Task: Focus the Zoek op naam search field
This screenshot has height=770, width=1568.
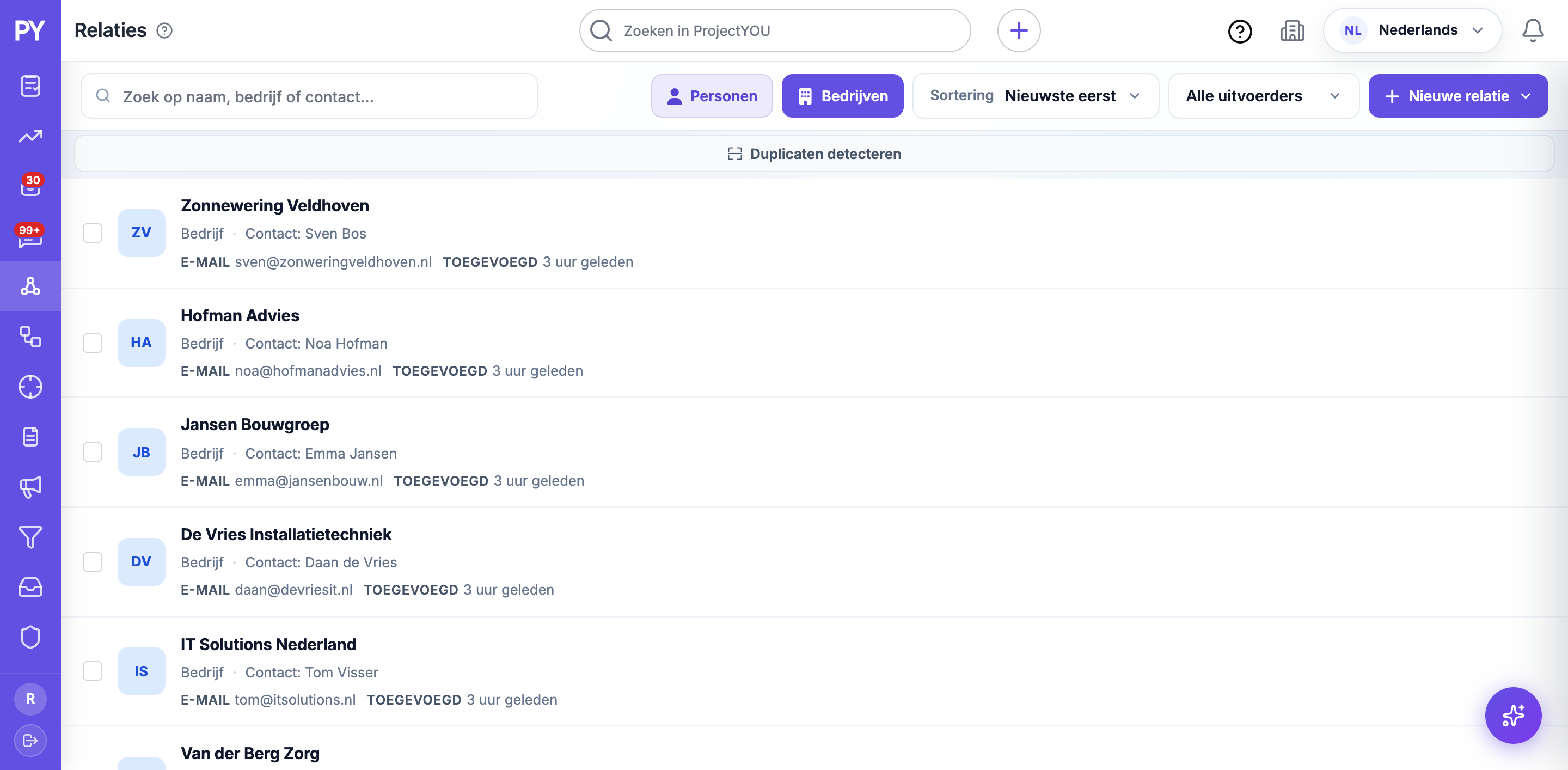Action: click(309, 95)
